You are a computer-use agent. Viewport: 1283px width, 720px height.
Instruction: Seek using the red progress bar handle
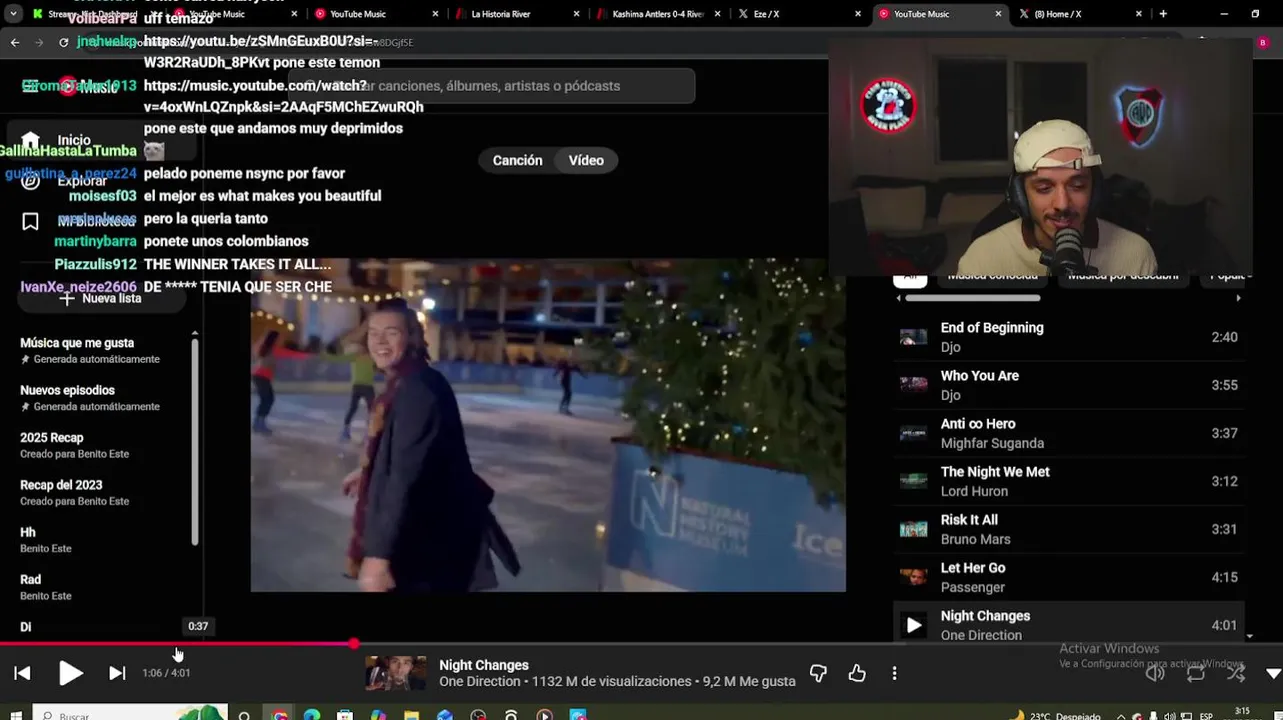[354, 643]
